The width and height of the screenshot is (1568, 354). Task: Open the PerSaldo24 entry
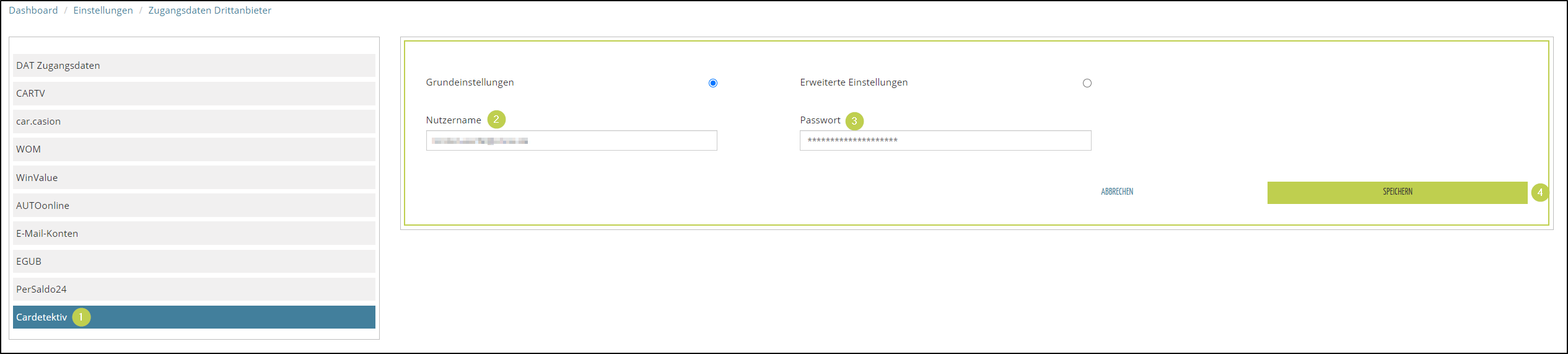pyautogui.click(x=194, y=289)
